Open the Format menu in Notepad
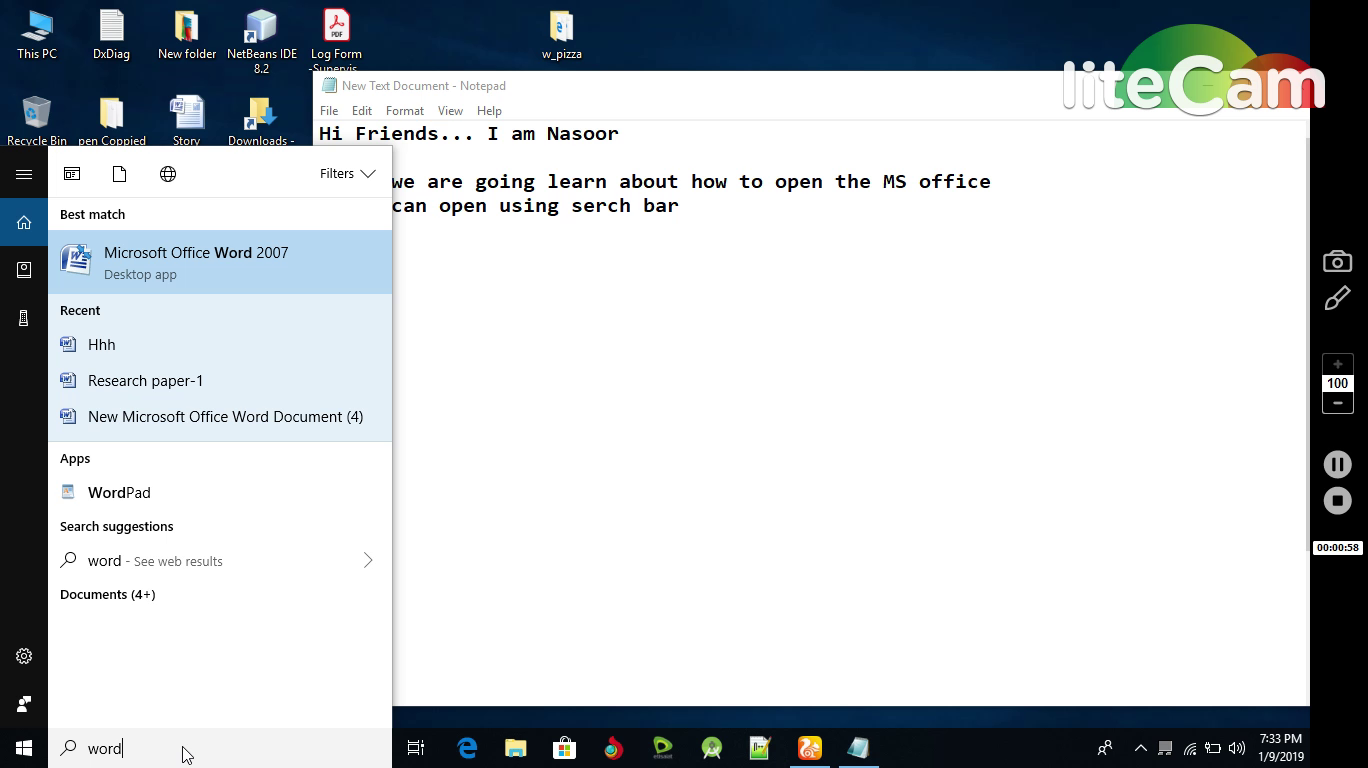The image size is (1368, 768). [404, 111]
